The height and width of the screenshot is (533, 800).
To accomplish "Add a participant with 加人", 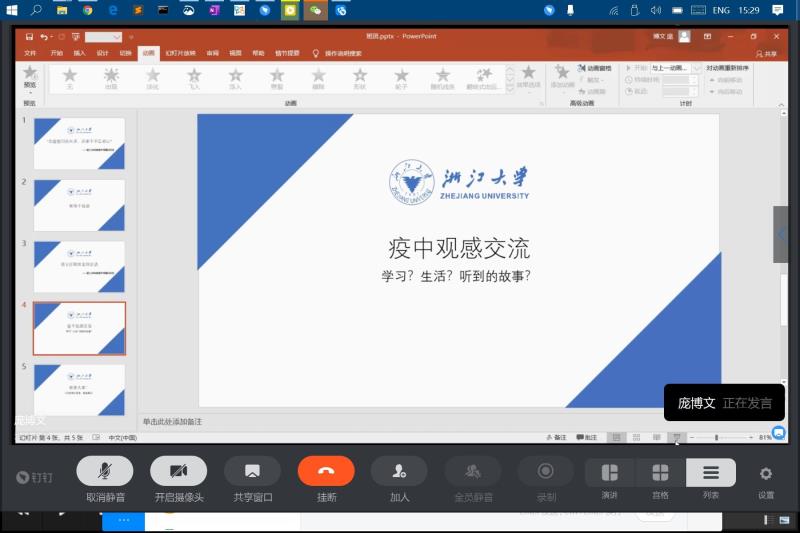I will (x=399, y=471).
